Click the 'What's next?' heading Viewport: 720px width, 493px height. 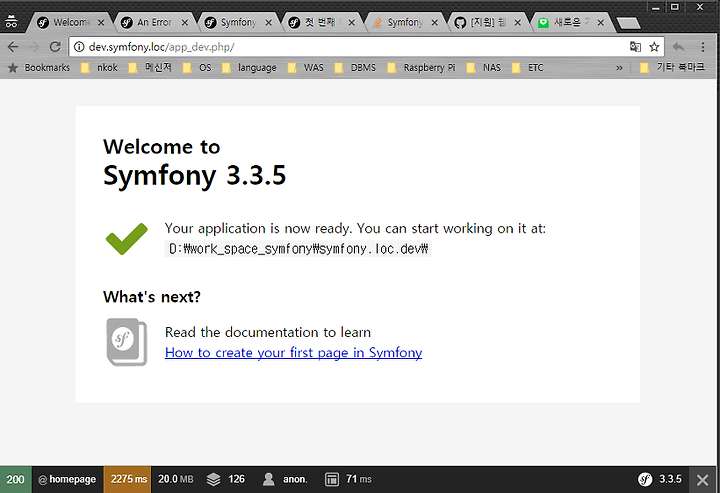coord(152,297)
